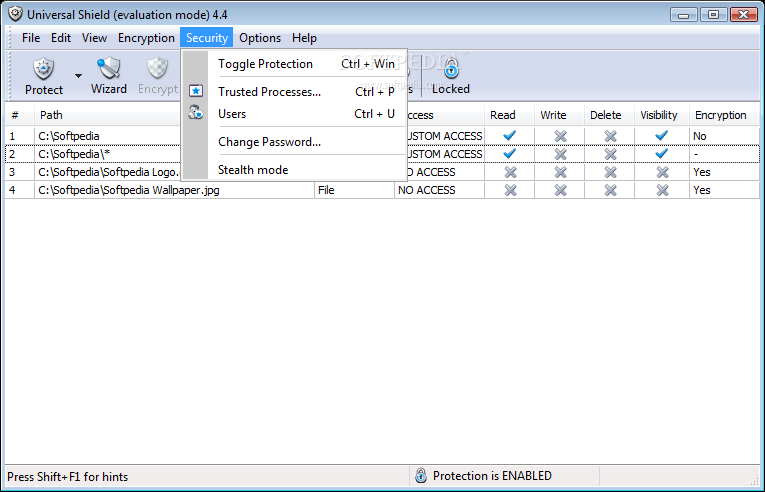Click the File type cell in row 4
Viewport: 765px width, 492px height.
pos(354,190)
